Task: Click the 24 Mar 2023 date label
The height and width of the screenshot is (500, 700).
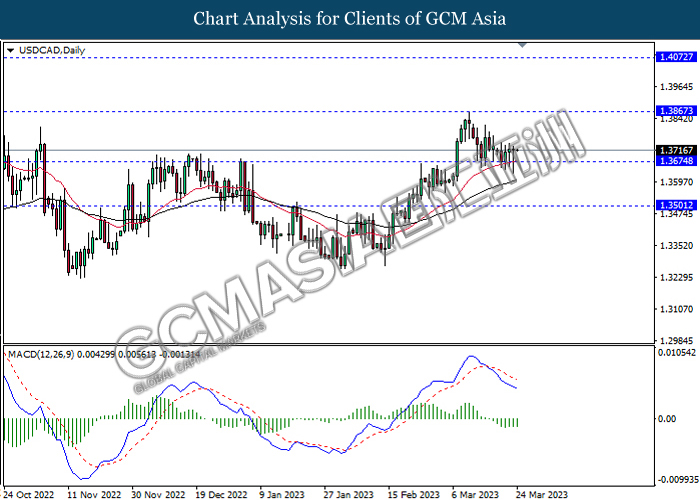Action: (542, 495)
